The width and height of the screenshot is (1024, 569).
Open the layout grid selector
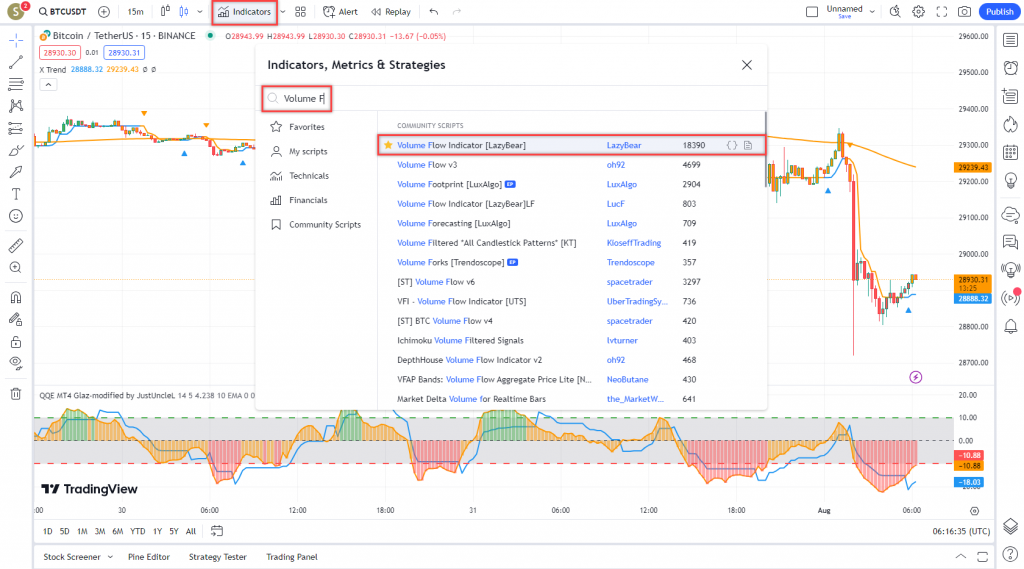click(301, 12)
